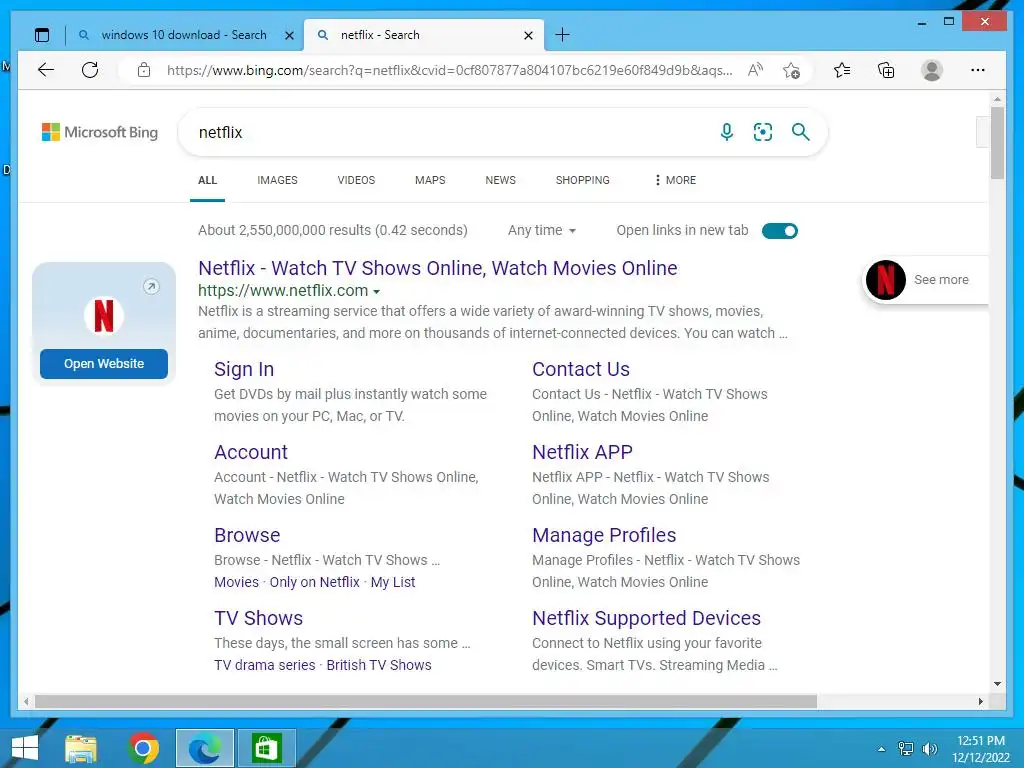This screenshot has height=768, width=1024.
Task: Go back with the browser back arrow
Action: (46, 70)
